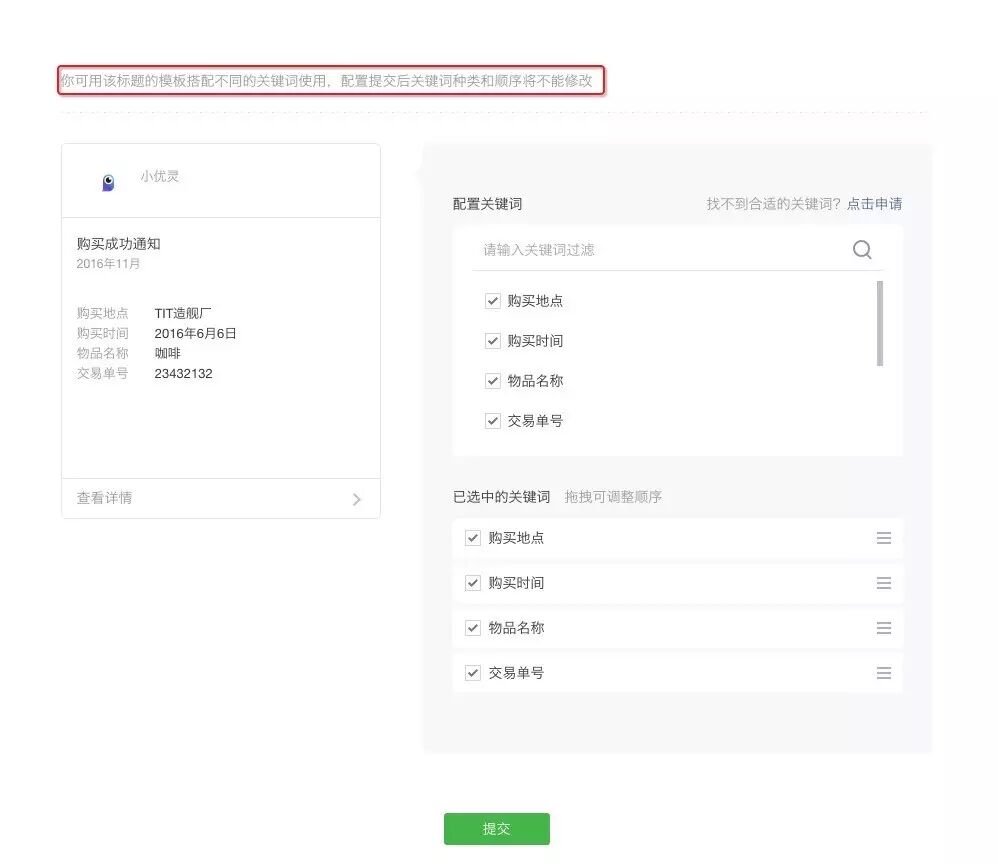This screenshot has height=865, width=998.
Task: Deselect 购买时间 under 已选中的关键词
Action: [x=473, y=583]
